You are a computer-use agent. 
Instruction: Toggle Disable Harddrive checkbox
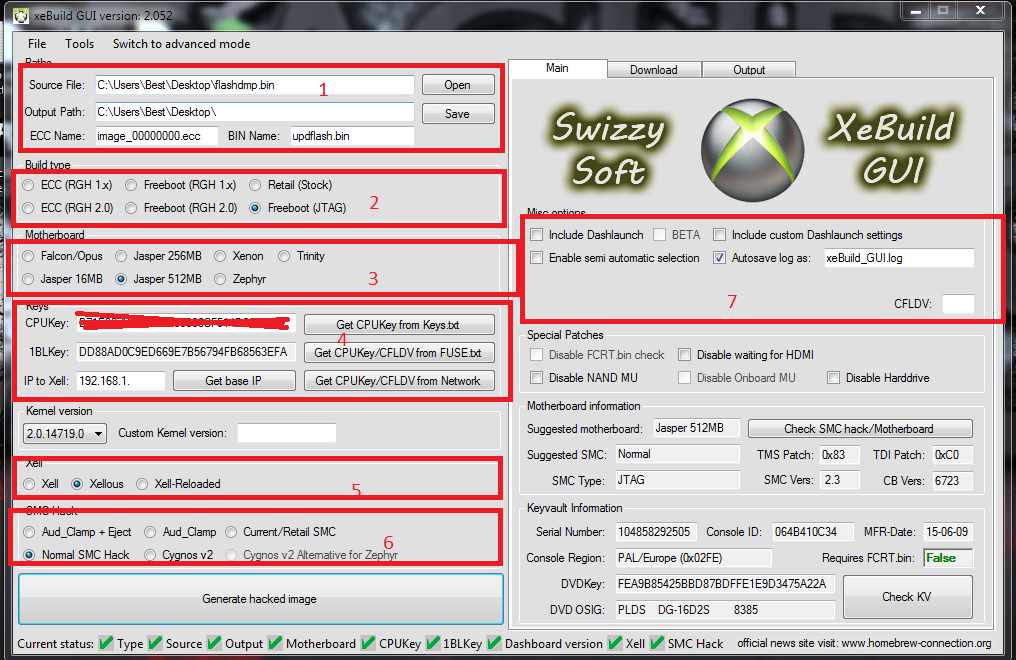878,378
